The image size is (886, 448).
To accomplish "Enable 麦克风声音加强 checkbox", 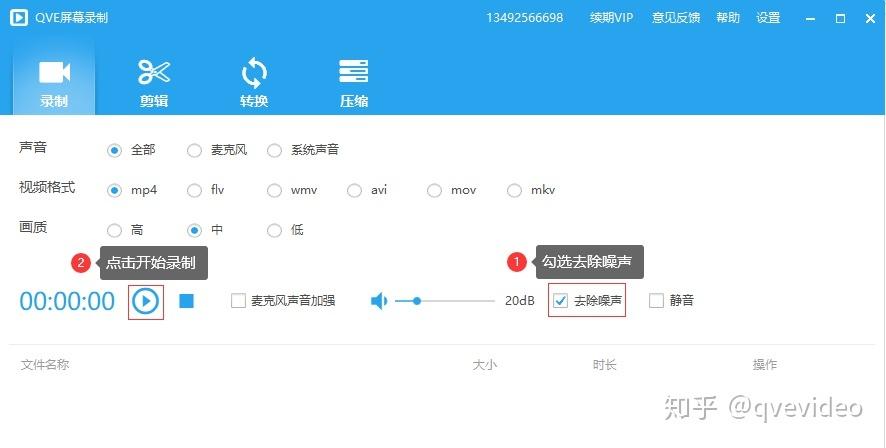I will coord(238,301).
